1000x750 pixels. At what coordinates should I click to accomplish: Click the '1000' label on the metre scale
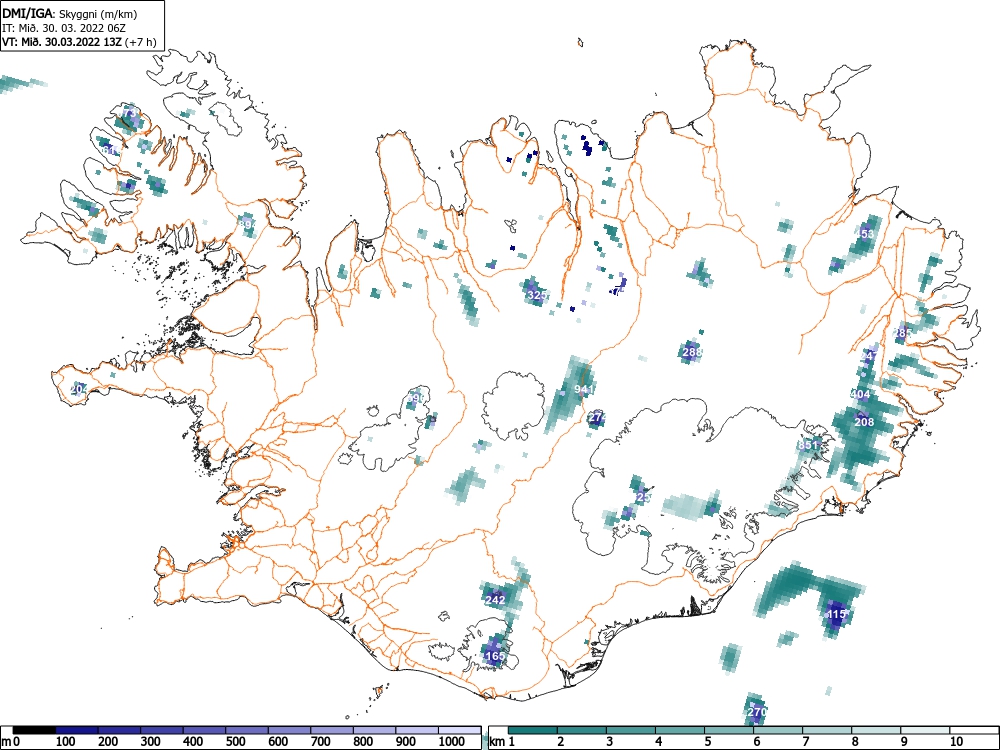click(x=452, y=742)
